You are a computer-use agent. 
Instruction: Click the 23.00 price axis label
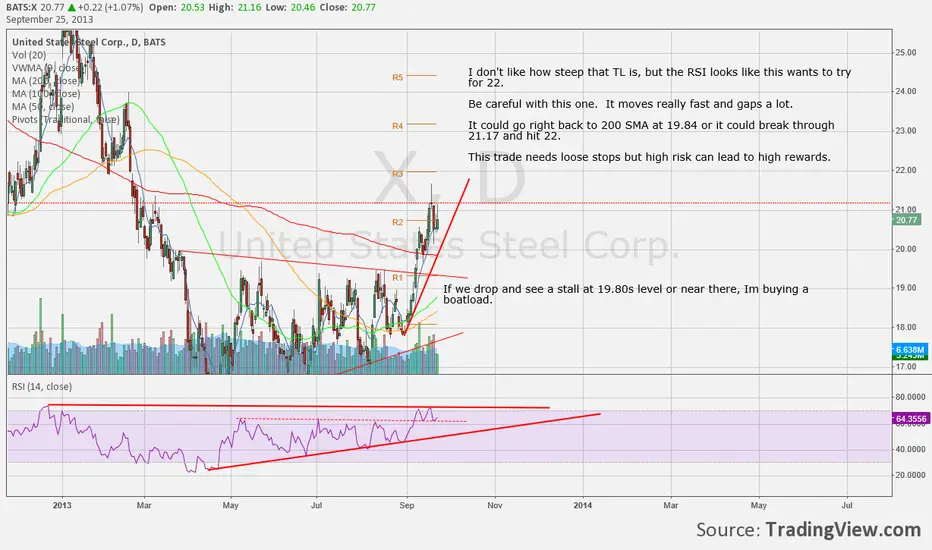tap(906, 131)
